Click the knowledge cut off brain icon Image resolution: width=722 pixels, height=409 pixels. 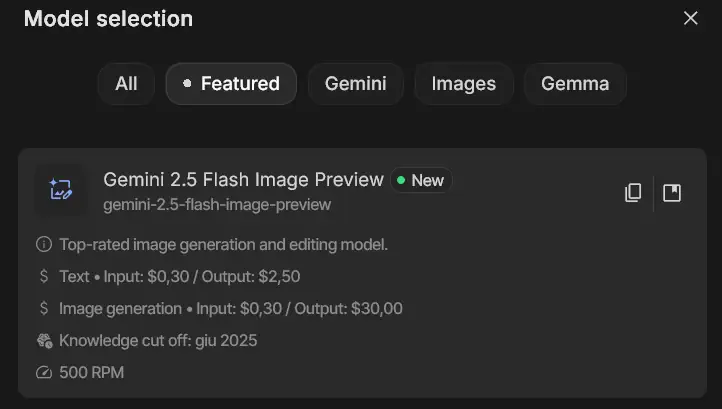tap(44, 340)
